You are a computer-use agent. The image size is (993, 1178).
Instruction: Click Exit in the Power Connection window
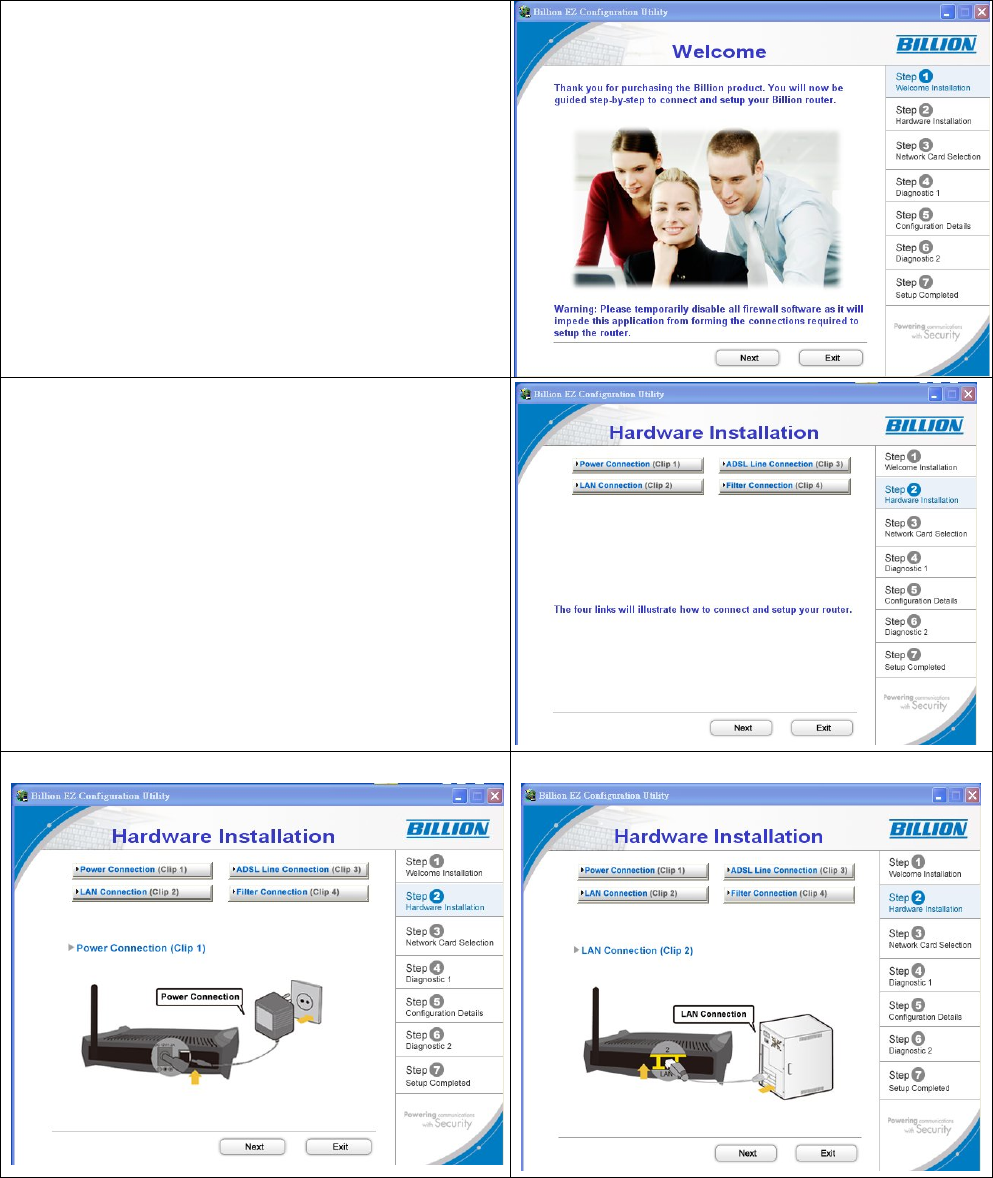click(x=339, y=1146)
